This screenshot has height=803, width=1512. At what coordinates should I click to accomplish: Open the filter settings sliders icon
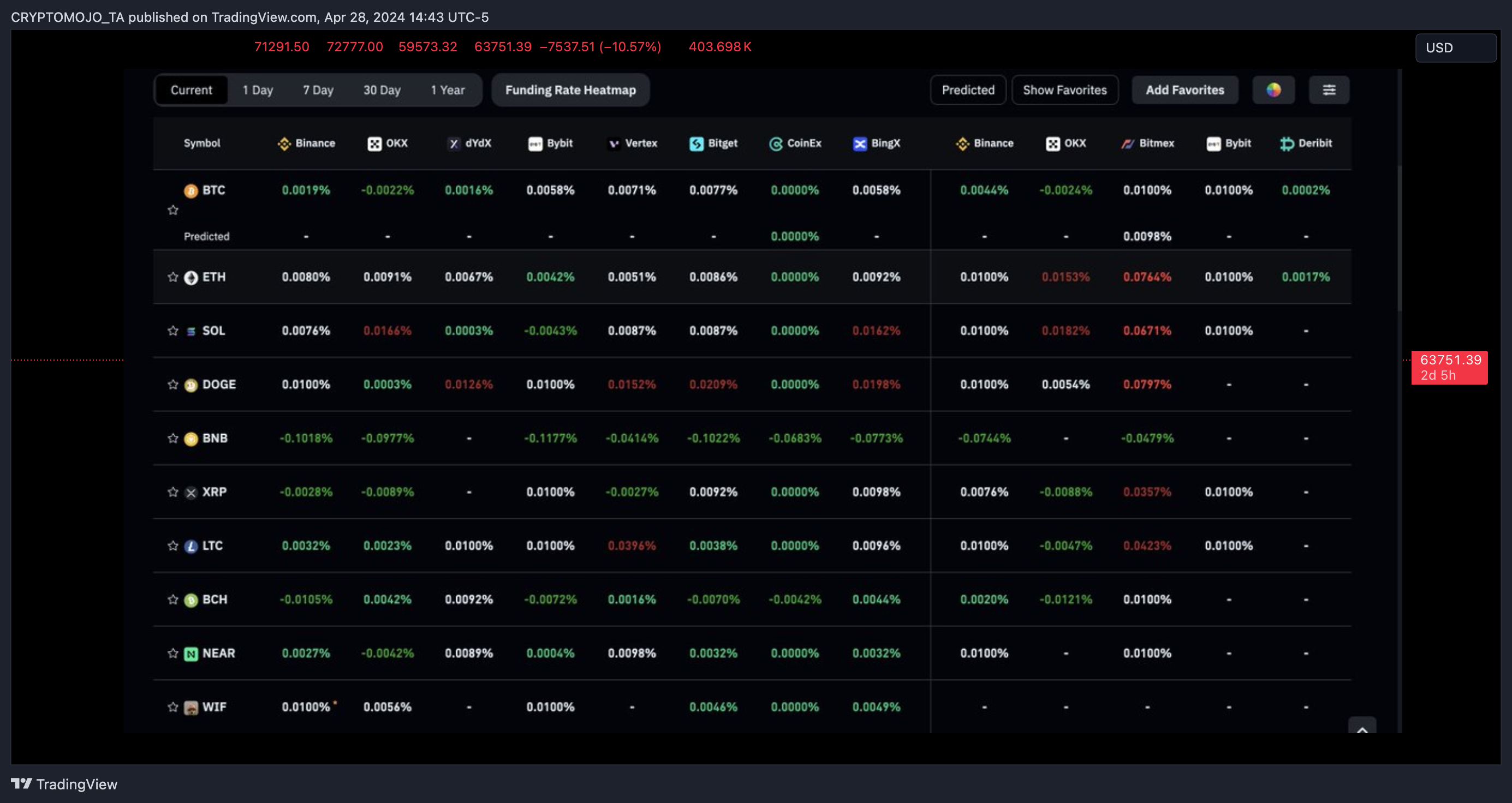point(1329,90)
